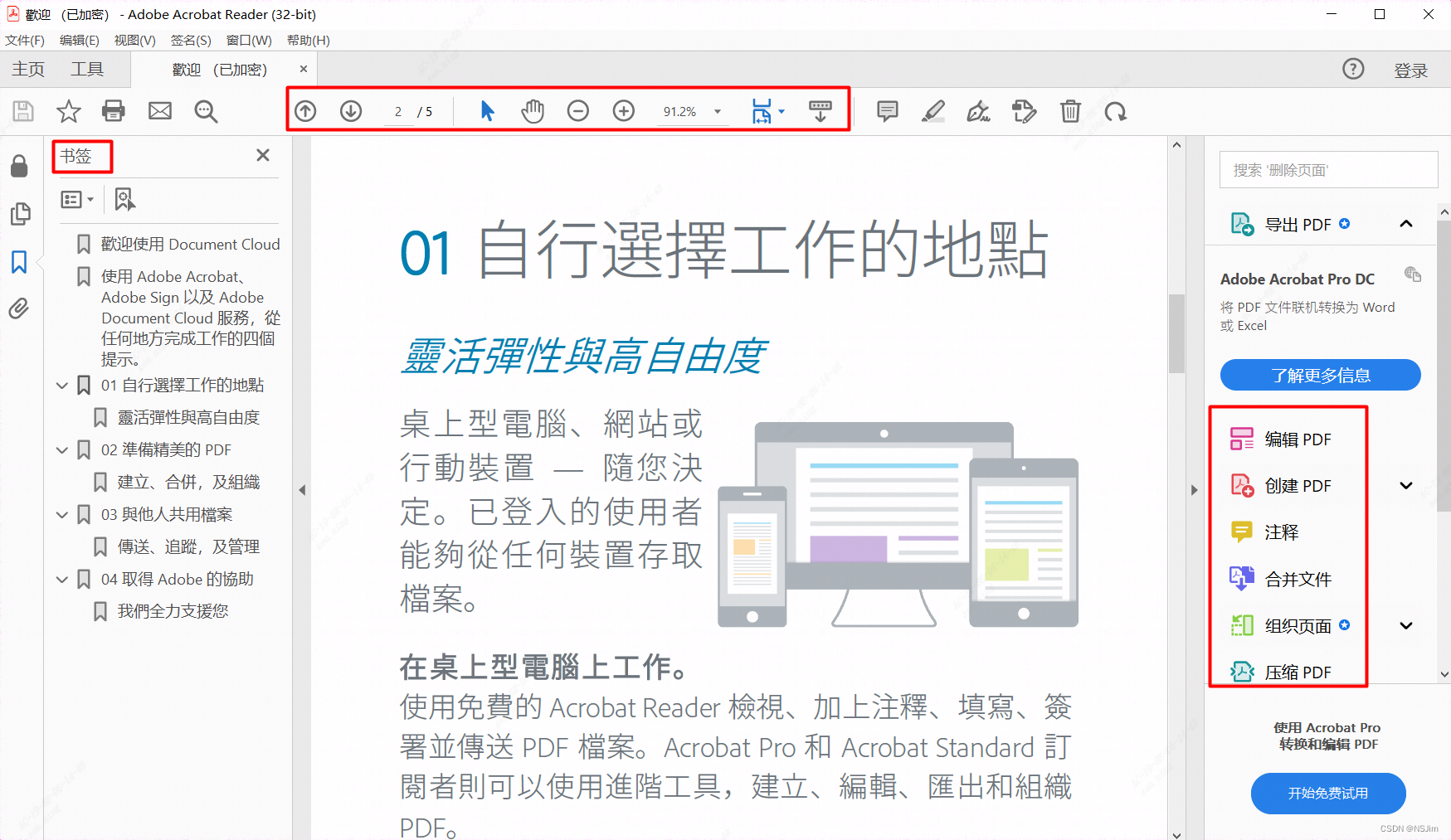Screen dimensions: 1451x840
Task: Open the fit page options icon
Action: [762, 111]
